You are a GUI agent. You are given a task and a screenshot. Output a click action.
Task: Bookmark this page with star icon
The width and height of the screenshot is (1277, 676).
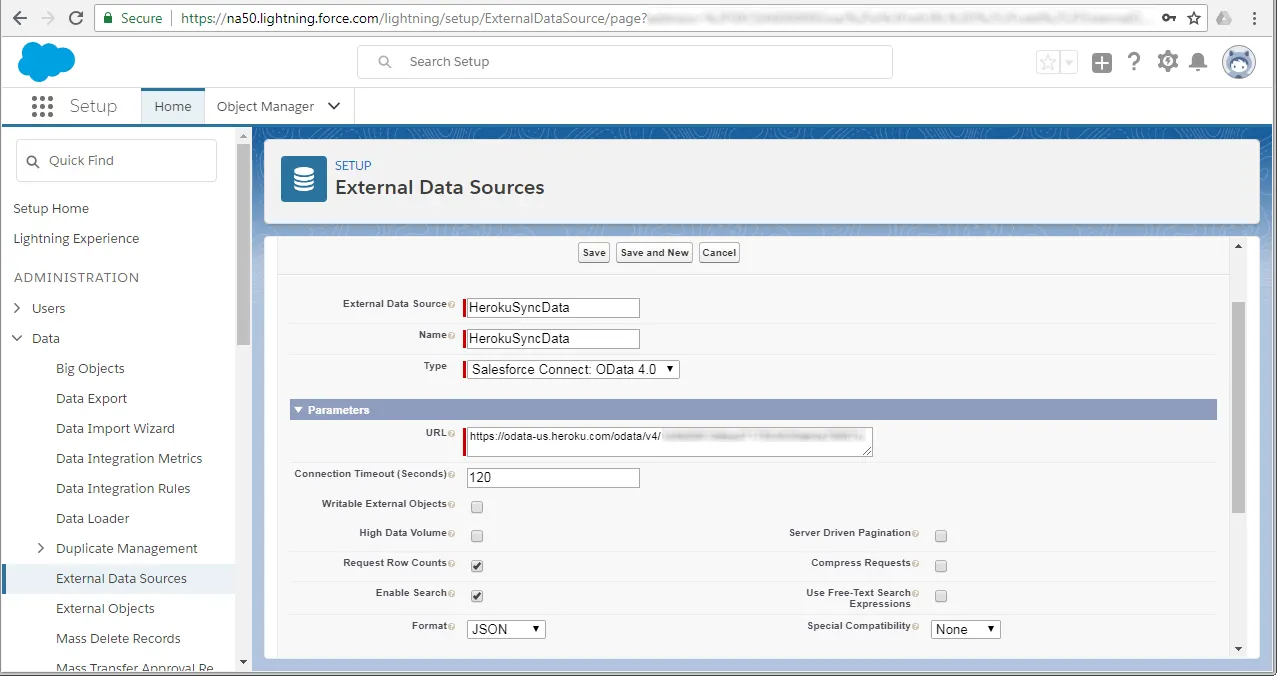(x=1194, y=18)
